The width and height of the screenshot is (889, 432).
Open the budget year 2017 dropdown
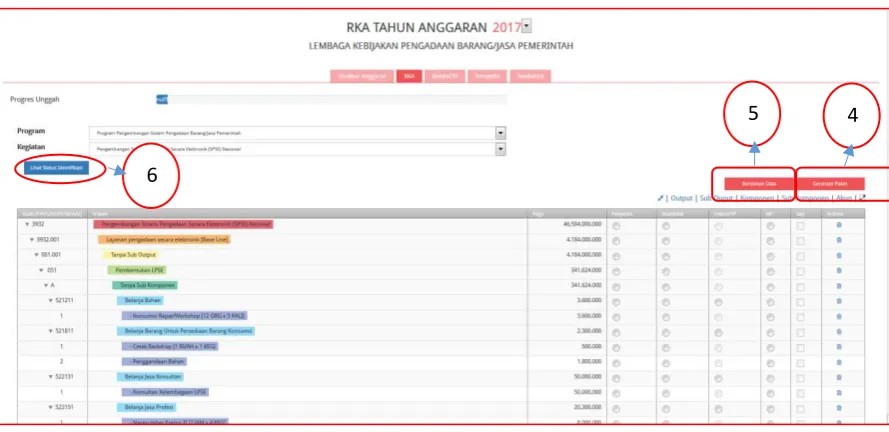pyautogui.click(x=527, y=26)
